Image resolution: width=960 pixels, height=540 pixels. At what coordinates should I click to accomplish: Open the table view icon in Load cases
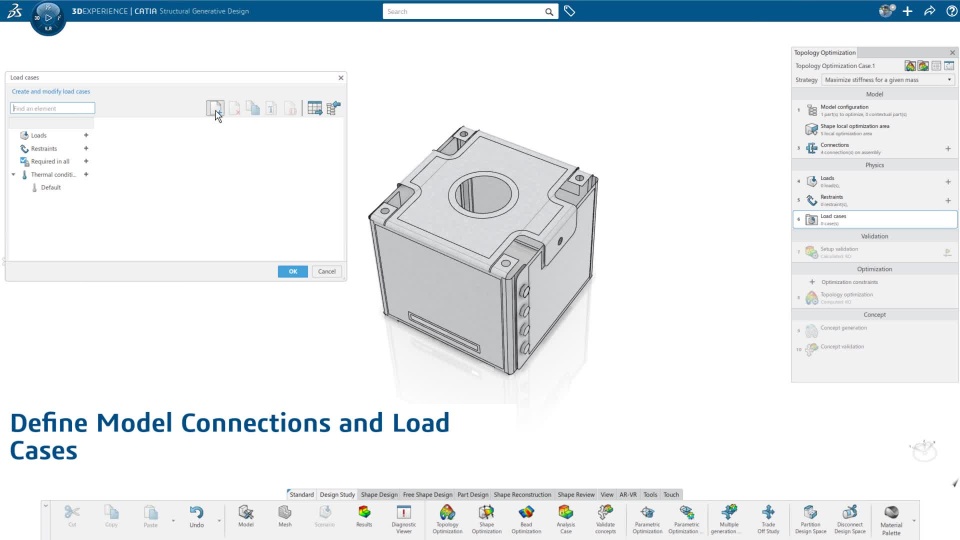tap(315, 108)
